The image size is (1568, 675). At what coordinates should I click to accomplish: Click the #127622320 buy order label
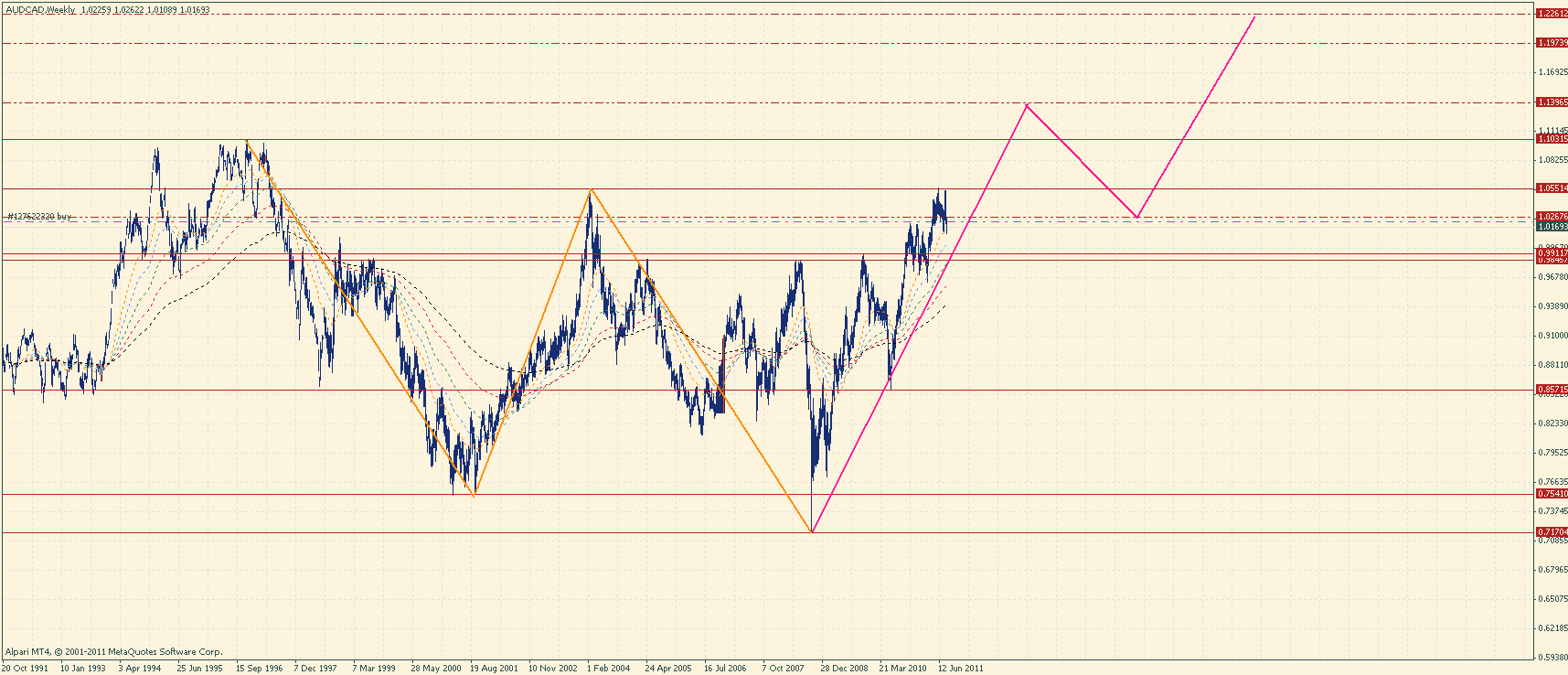tap(38, 217)
